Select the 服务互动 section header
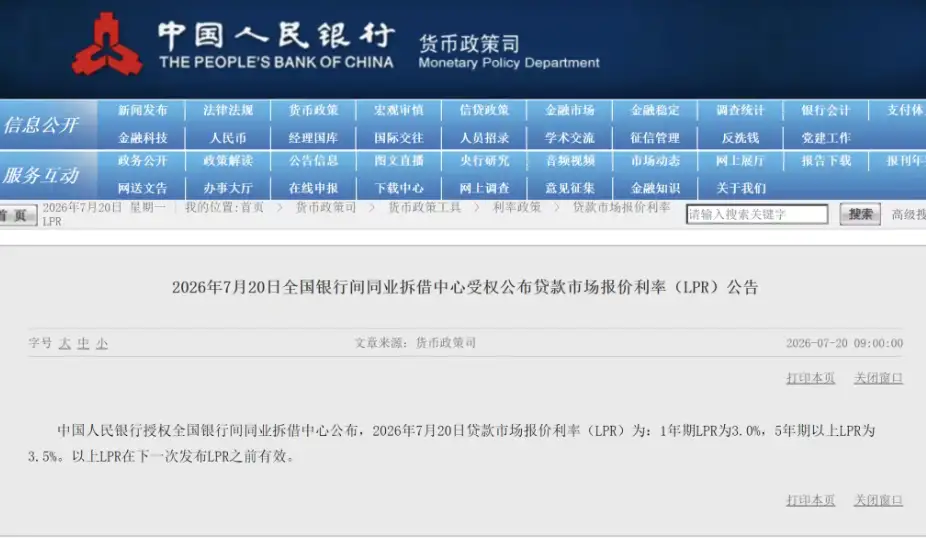The image size is (926, 538). 41,175
